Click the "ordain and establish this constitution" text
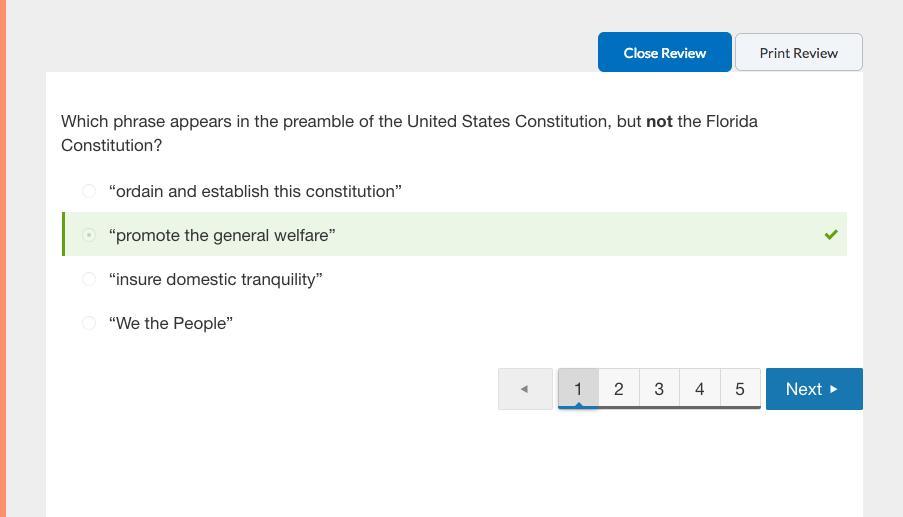This screenshot has width=903, height=517. 255,191
